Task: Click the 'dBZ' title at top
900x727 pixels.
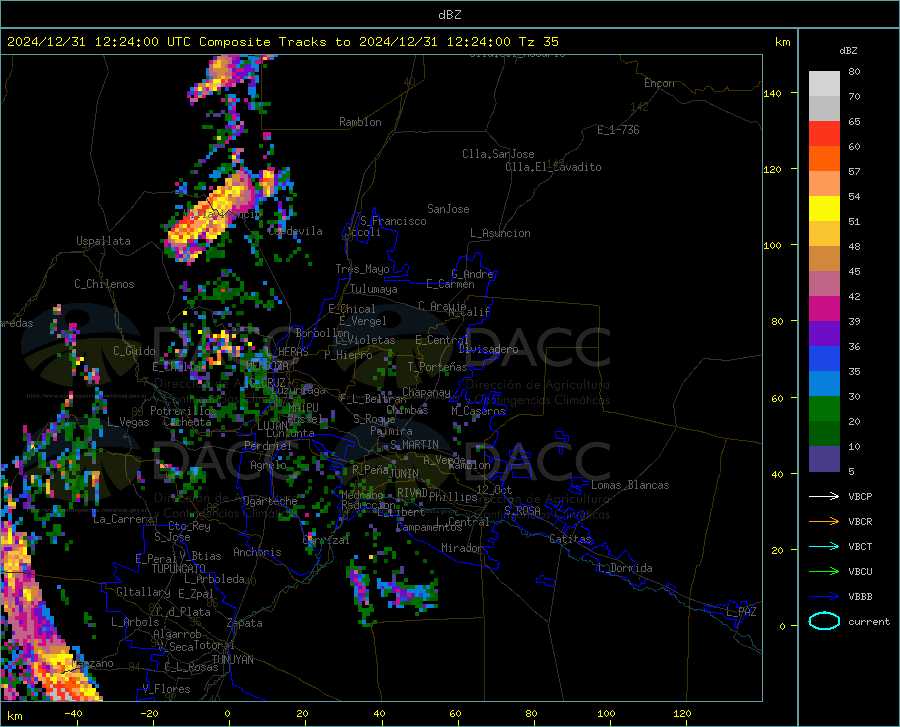Action: (x=449, y=15)
